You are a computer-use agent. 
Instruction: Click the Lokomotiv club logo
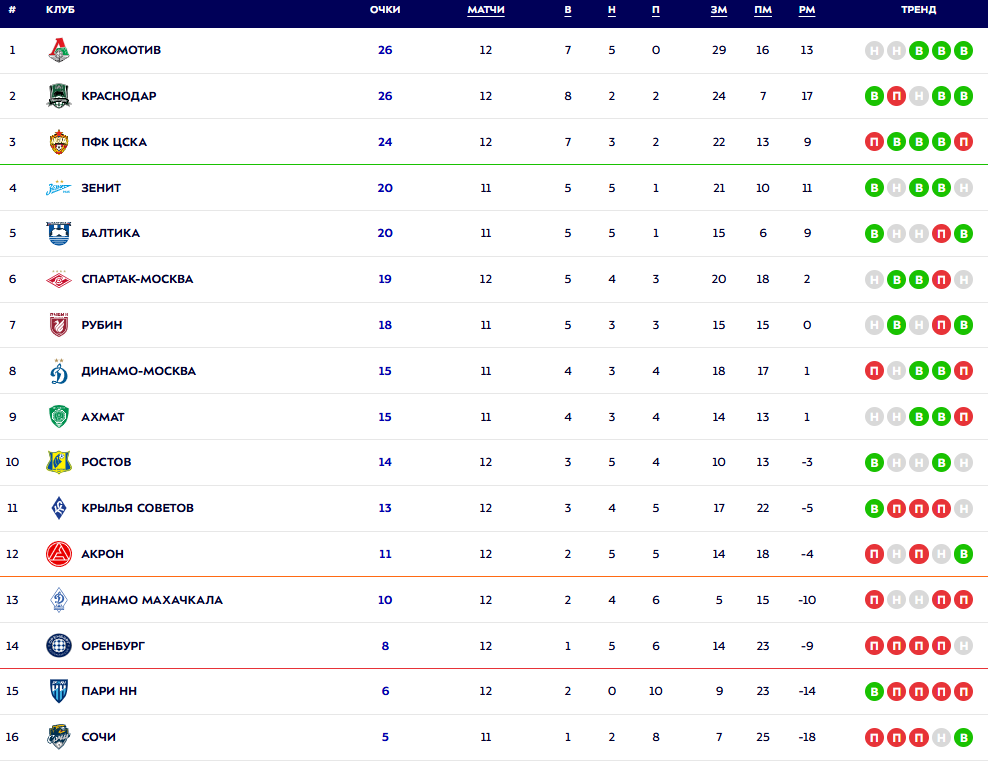point(60,50)
